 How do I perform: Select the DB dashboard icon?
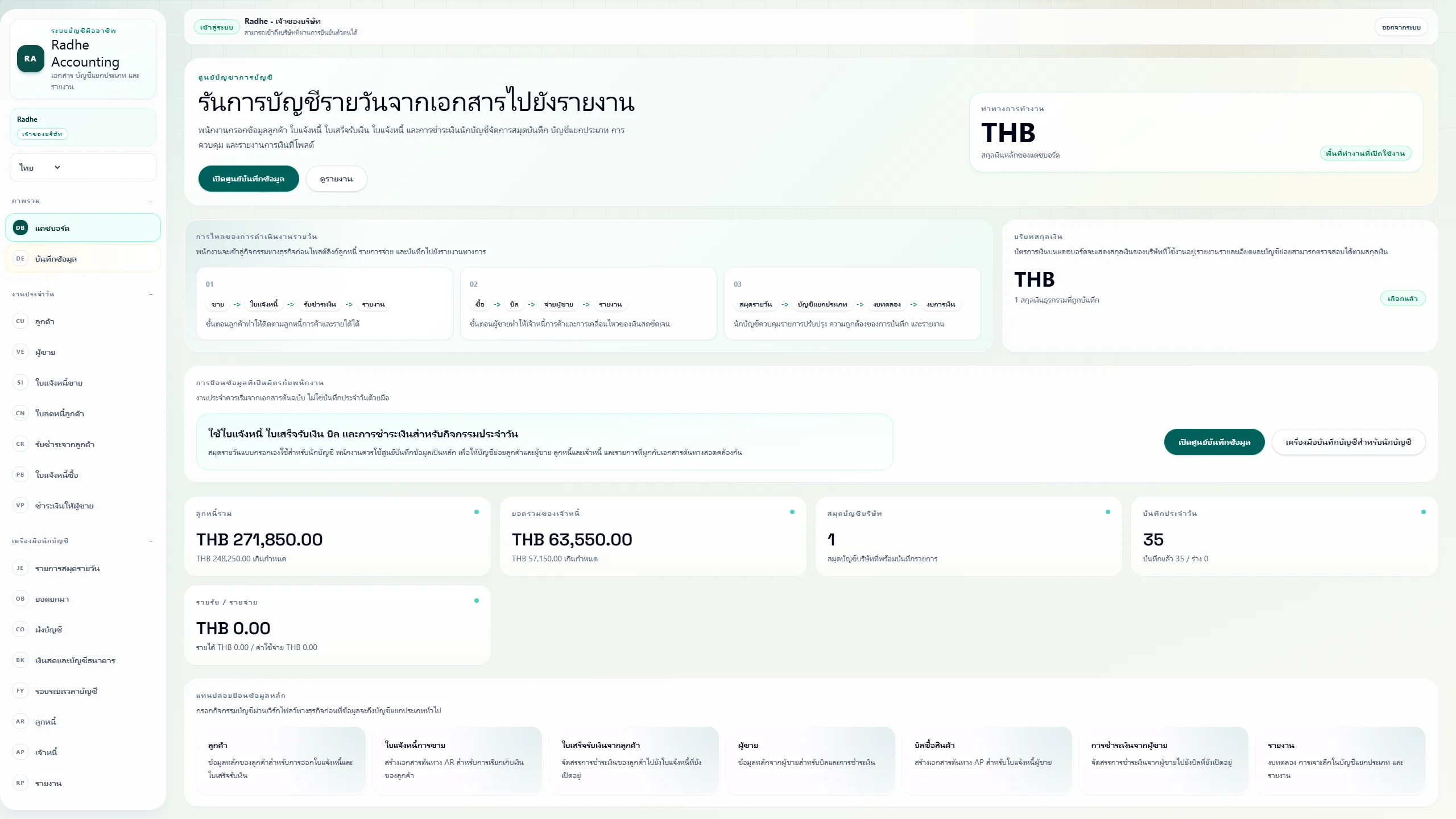(x=20, y=228)
